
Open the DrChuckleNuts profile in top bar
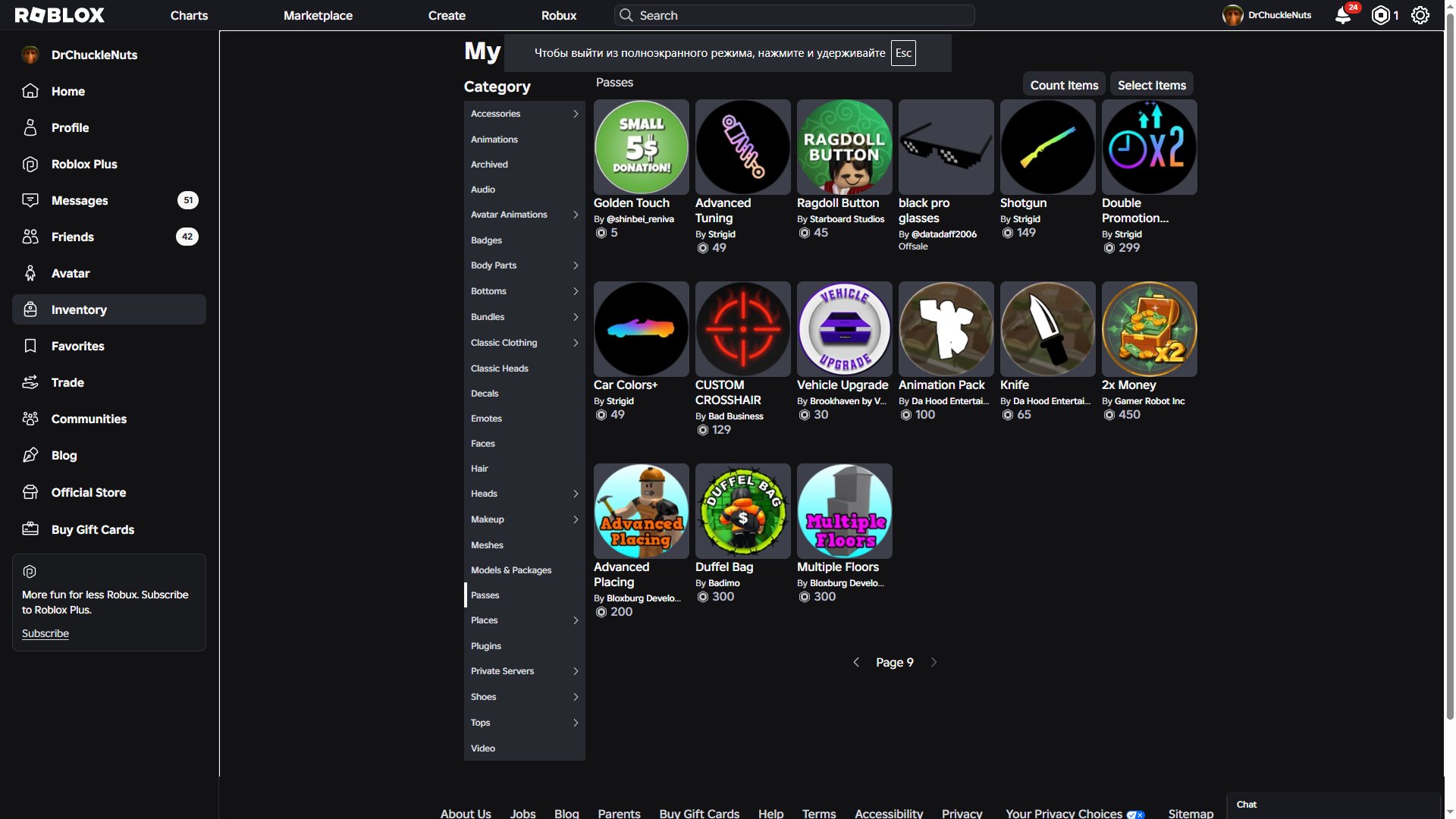click(x=1266, y=15)
